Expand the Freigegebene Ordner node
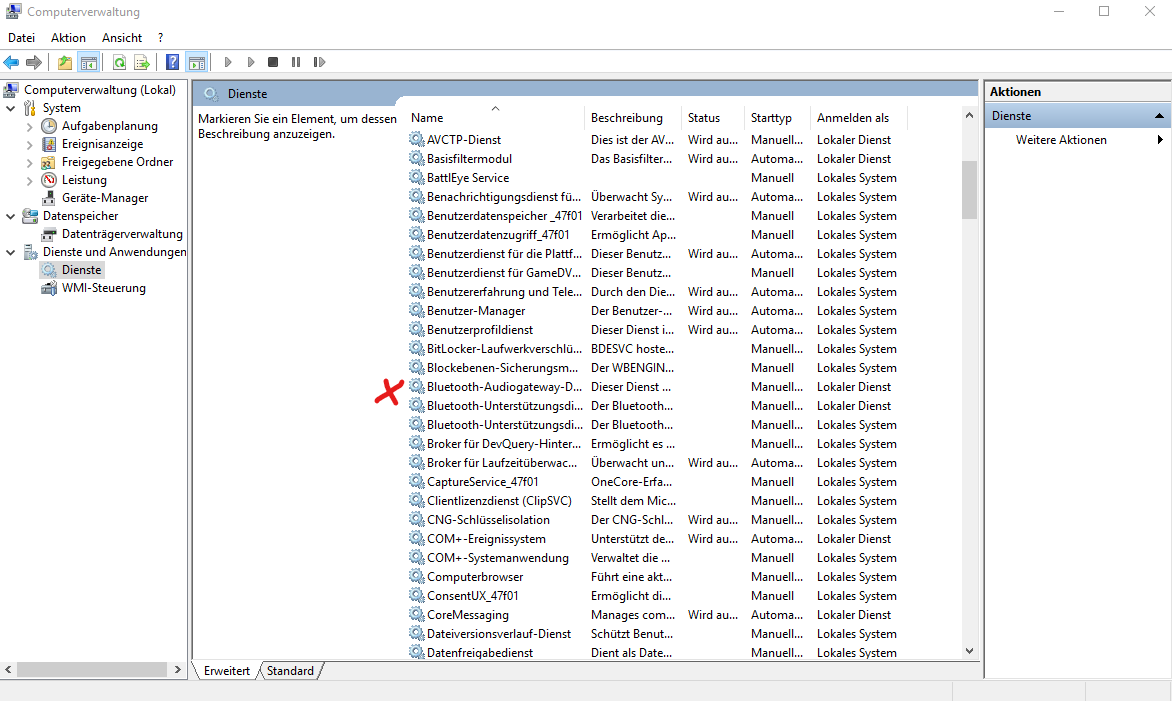The image size is (1172, 701). pos(29,162)
